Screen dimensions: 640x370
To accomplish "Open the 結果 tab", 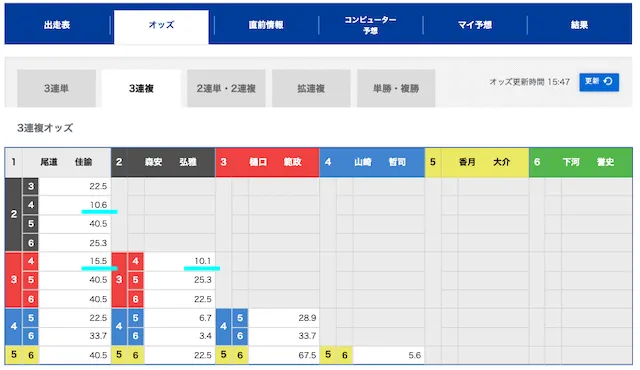I will click(579, 25).
